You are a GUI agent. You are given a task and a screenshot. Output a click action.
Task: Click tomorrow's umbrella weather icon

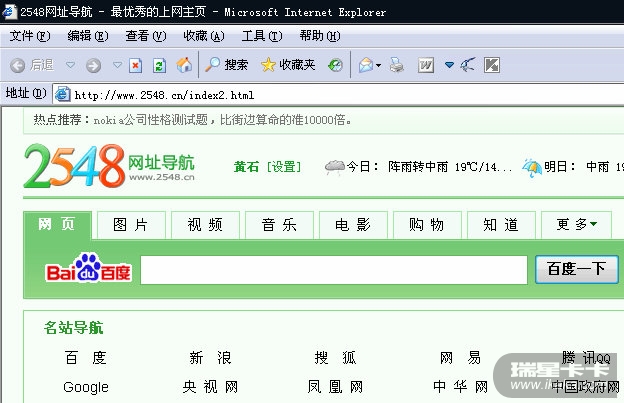point(532,167)
